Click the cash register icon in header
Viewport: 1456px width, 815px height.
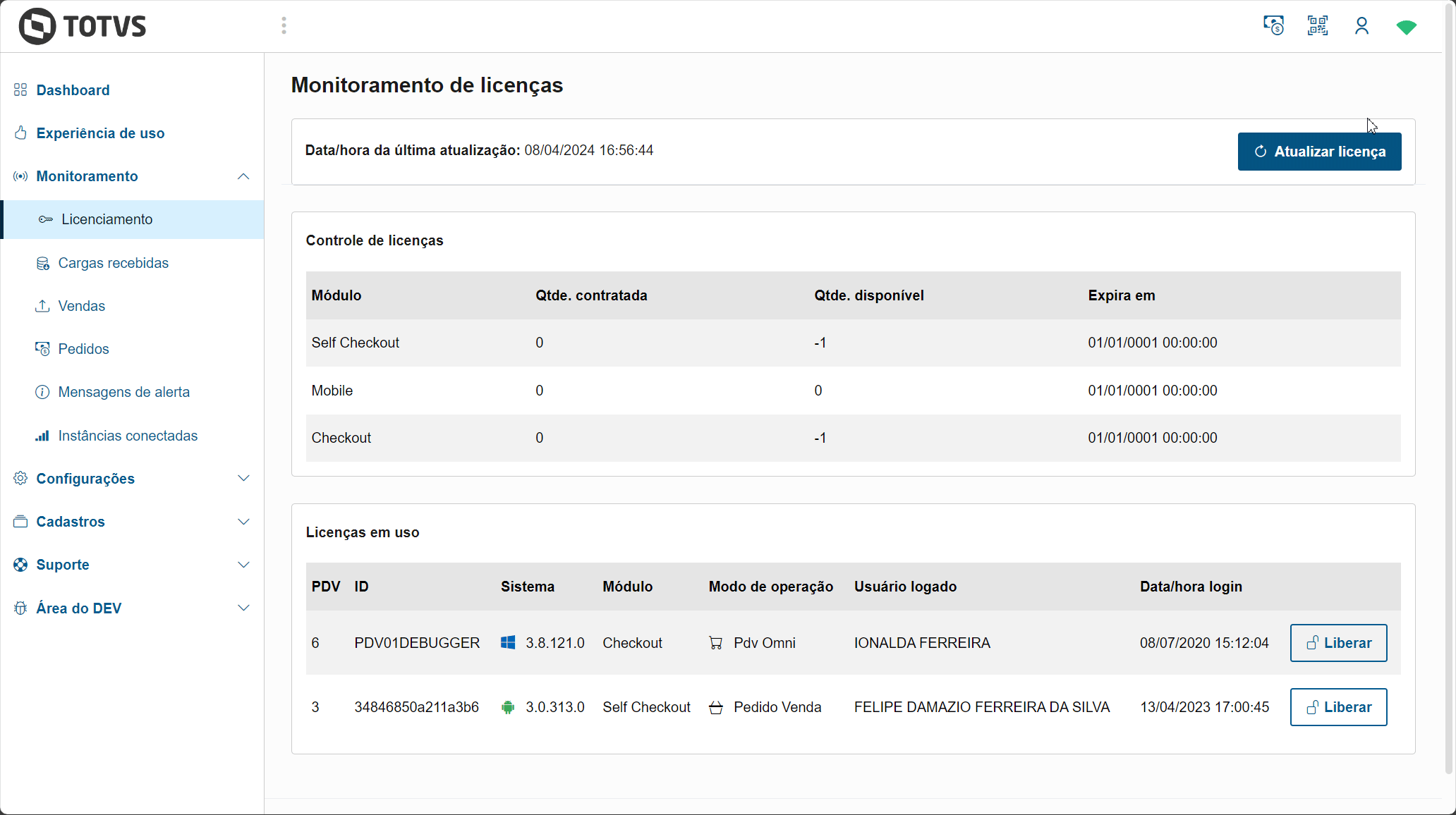tap(1273, 26)
